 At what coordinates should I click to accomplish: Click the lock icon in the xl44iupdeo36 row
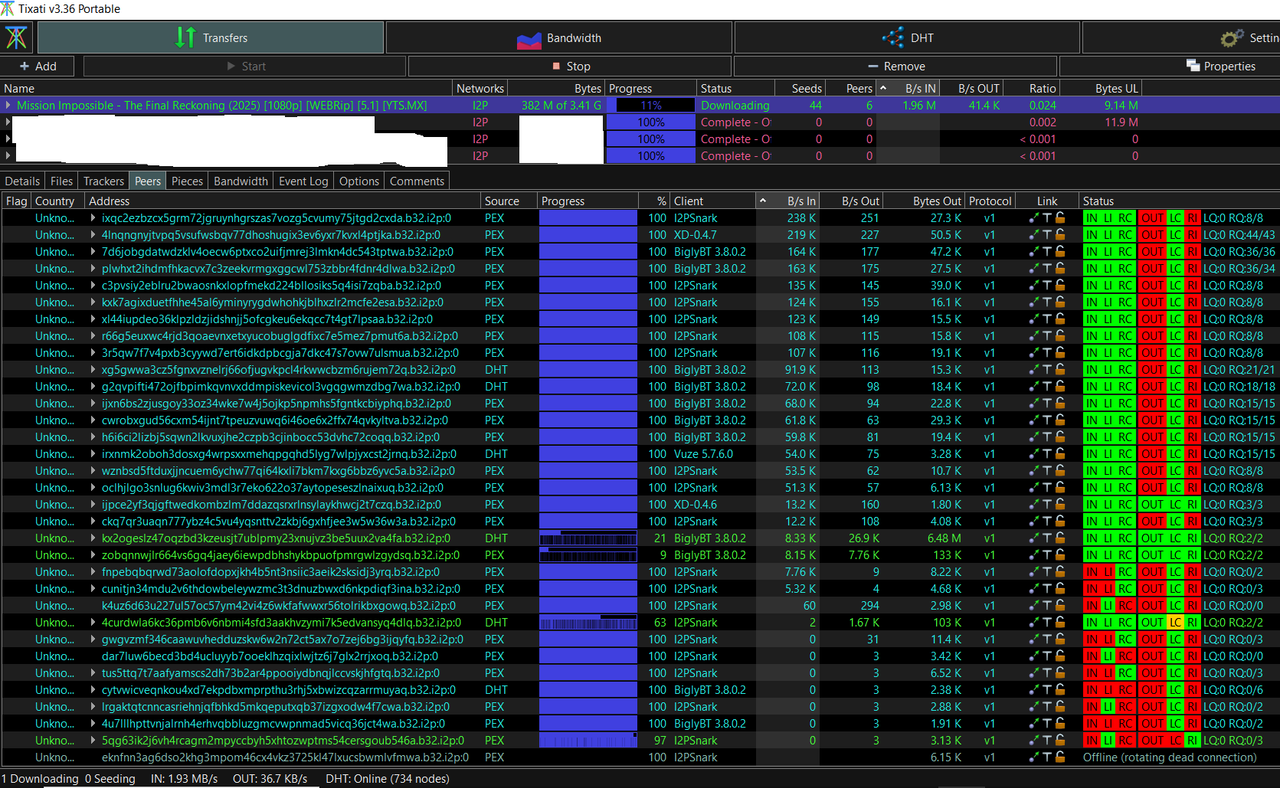[1061, 319]
